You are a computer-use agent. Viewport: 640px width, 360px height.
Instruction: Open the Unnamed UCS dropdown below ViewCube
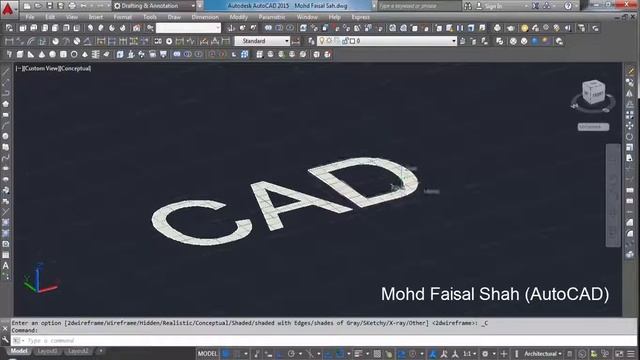[x=593, y=127]
